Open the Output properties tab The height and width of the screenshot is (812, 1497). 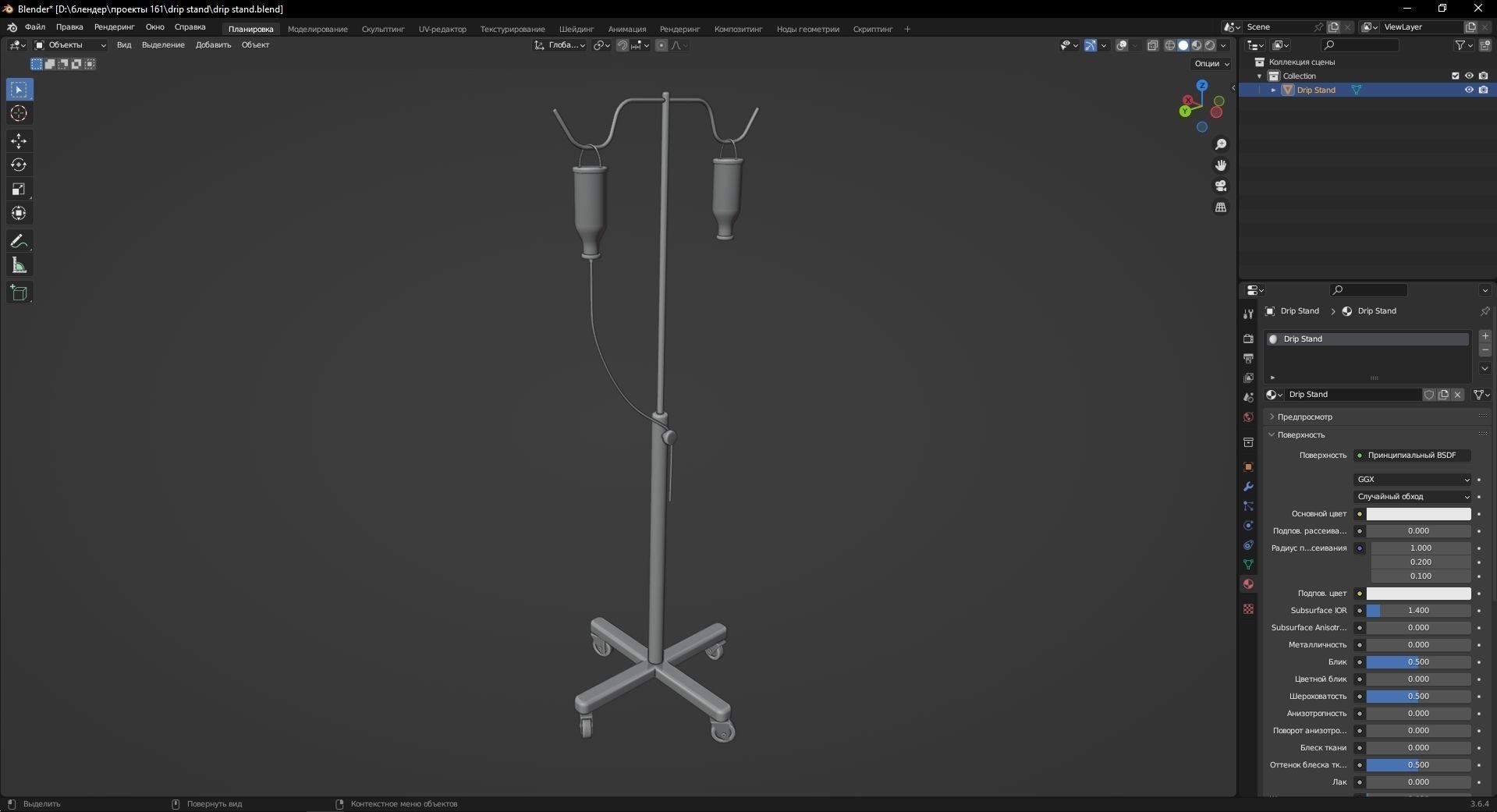tap(1248, 358)
